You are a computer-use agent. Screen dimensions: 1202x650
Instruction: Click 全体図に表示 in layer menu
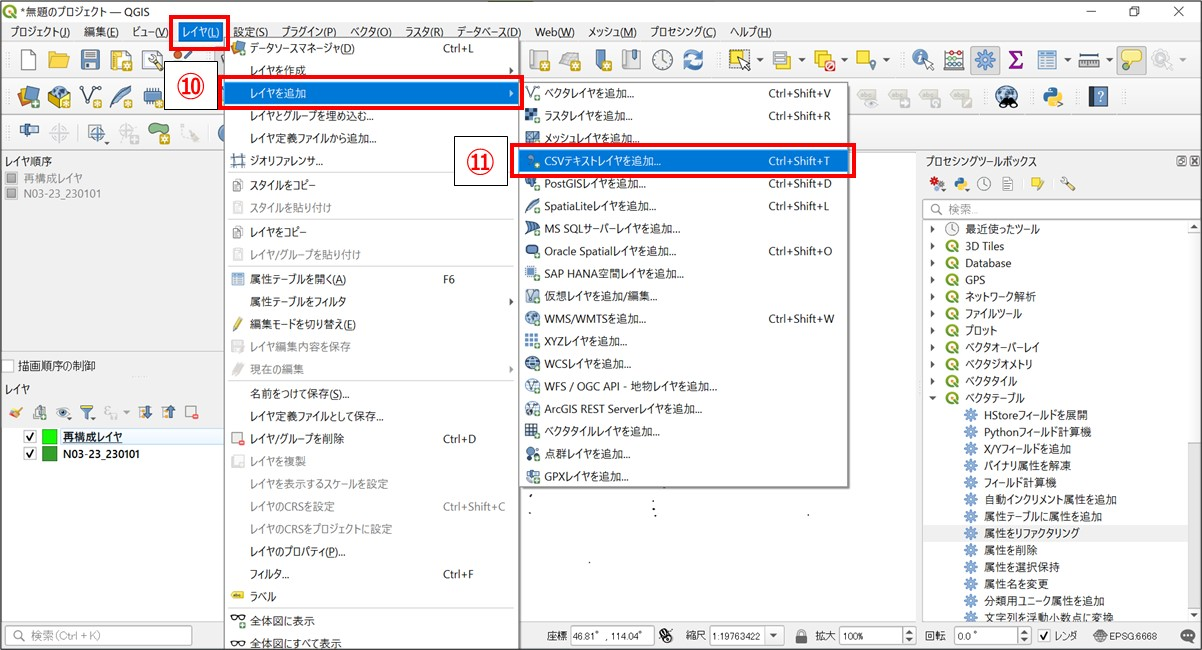click(372, 620)
